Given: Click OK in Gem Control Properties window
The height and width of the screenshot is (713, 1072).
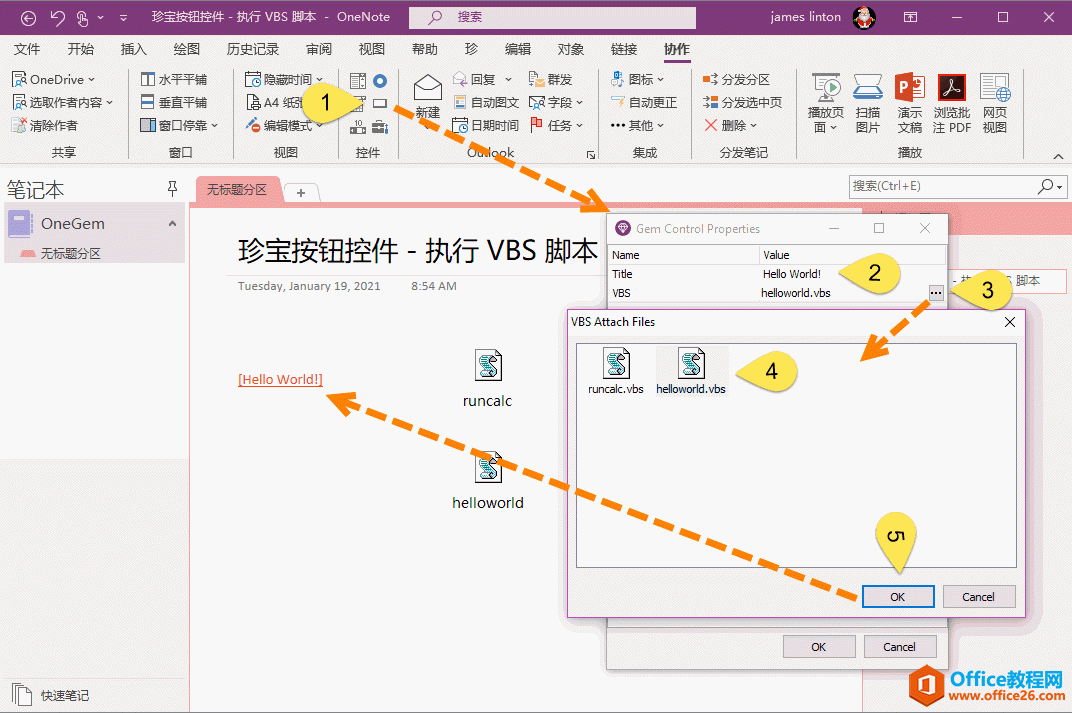Looking at the screenshot, I should click(818, 647).
